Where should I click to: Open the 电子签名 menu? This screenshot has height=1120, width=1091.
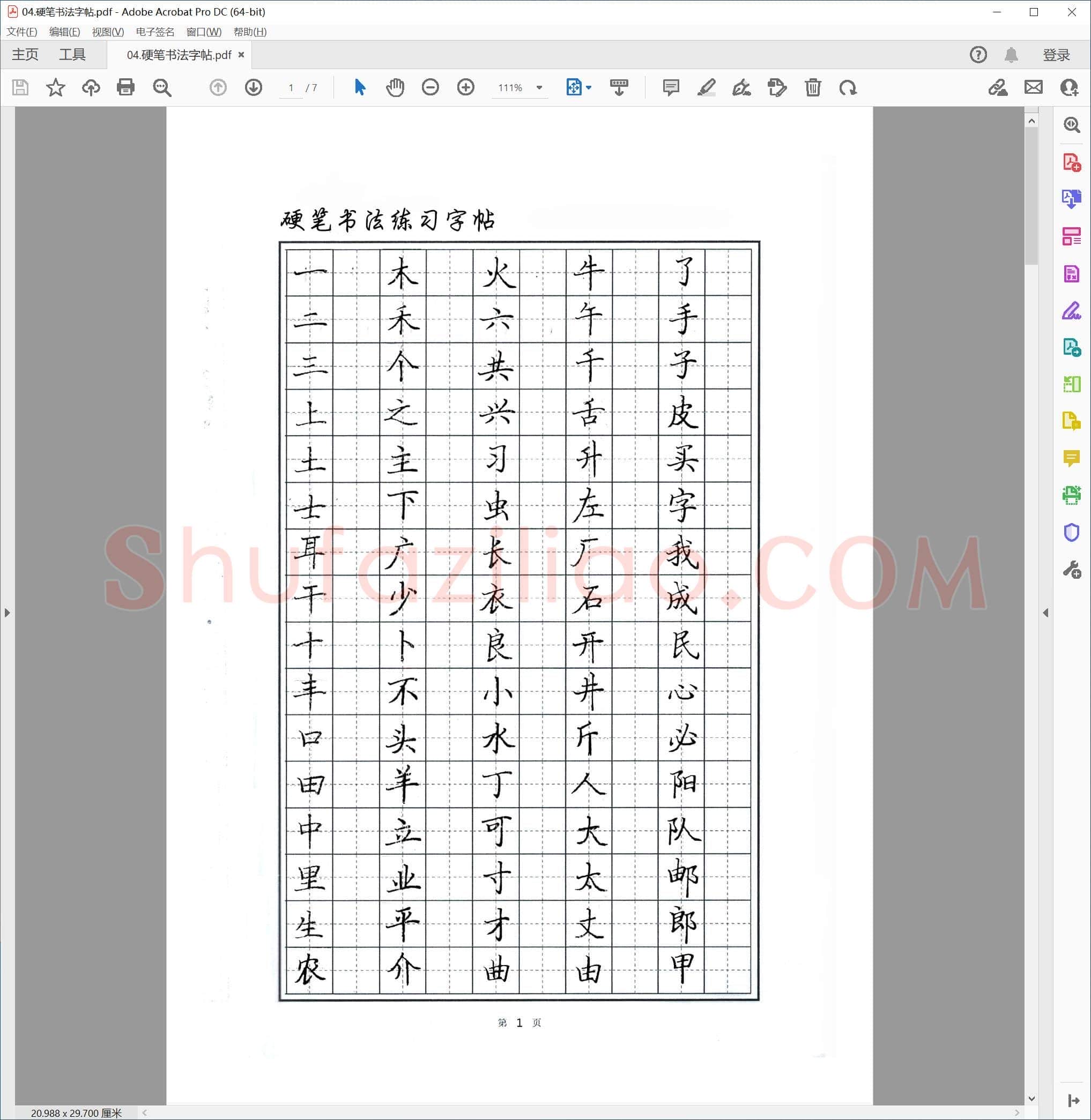click(x=155, y=32)
